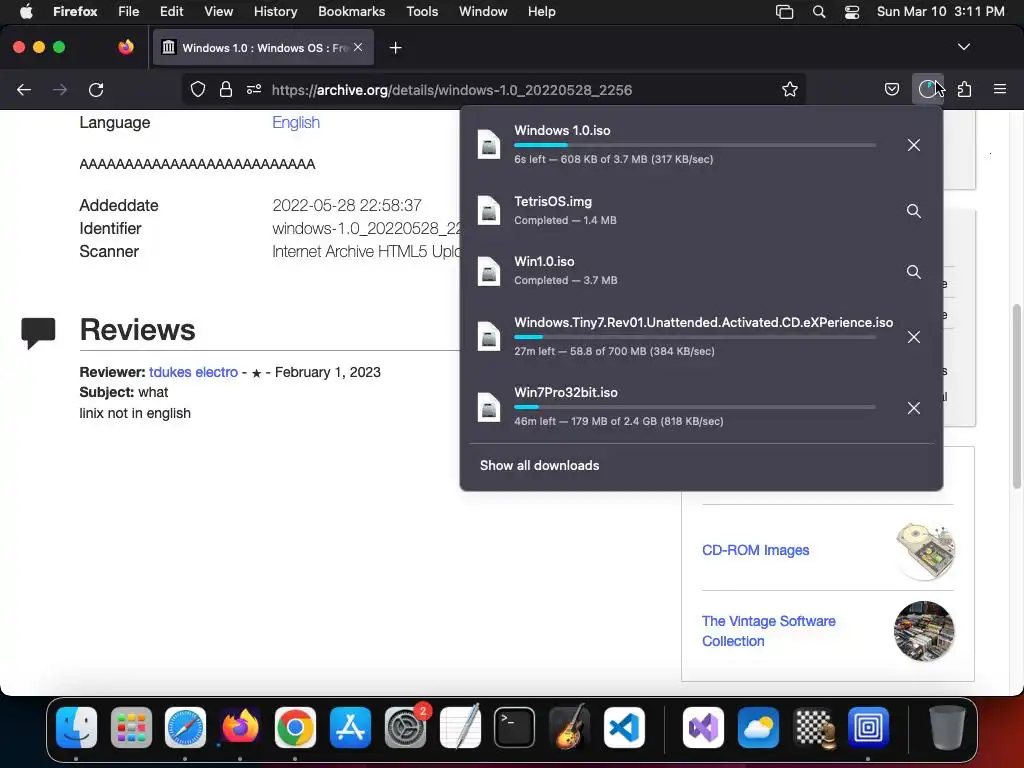Click the Windows 1.0.iso progress bar

695,145
